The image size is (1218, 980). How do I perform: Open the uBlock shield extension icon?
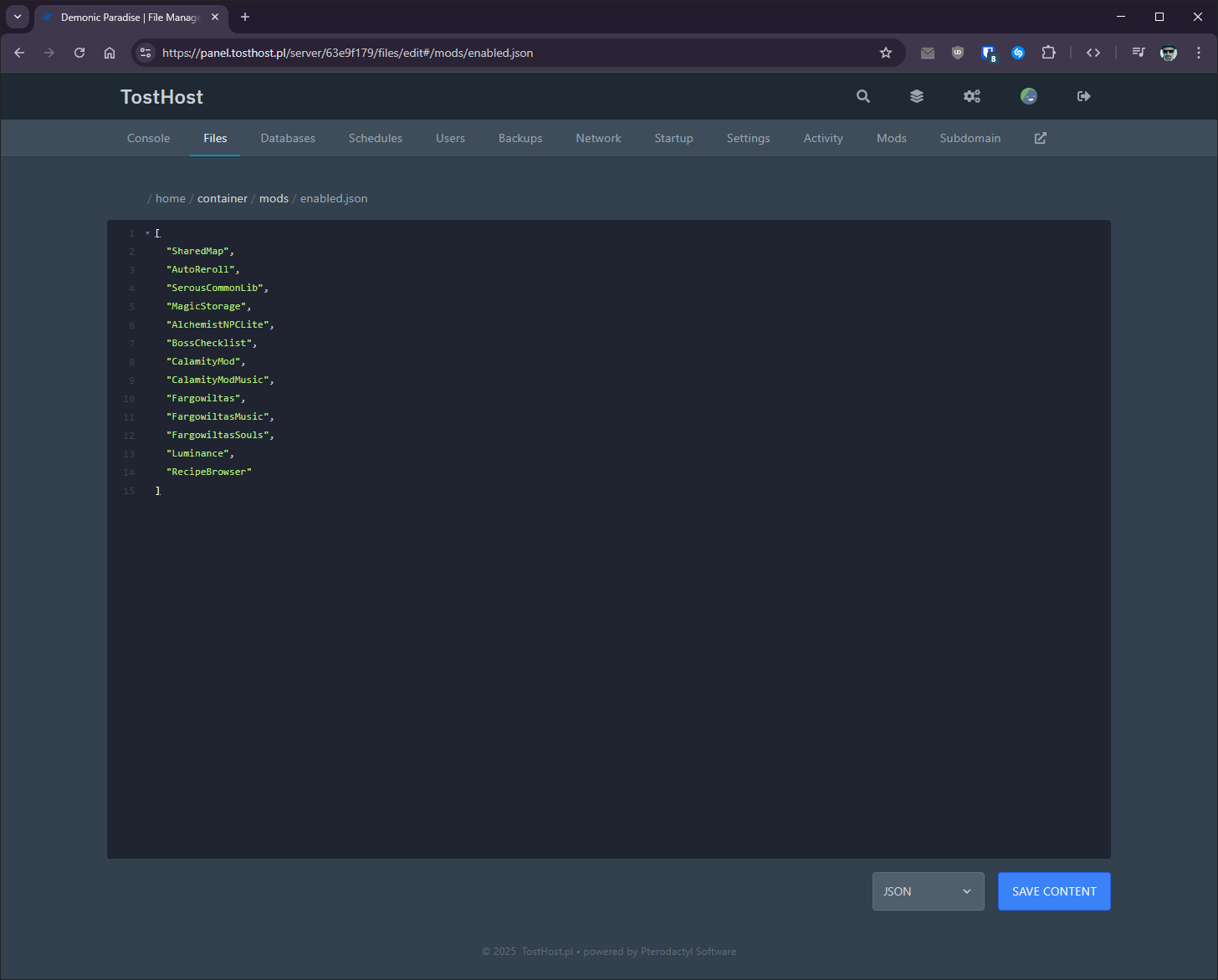[x=958, y=53]
